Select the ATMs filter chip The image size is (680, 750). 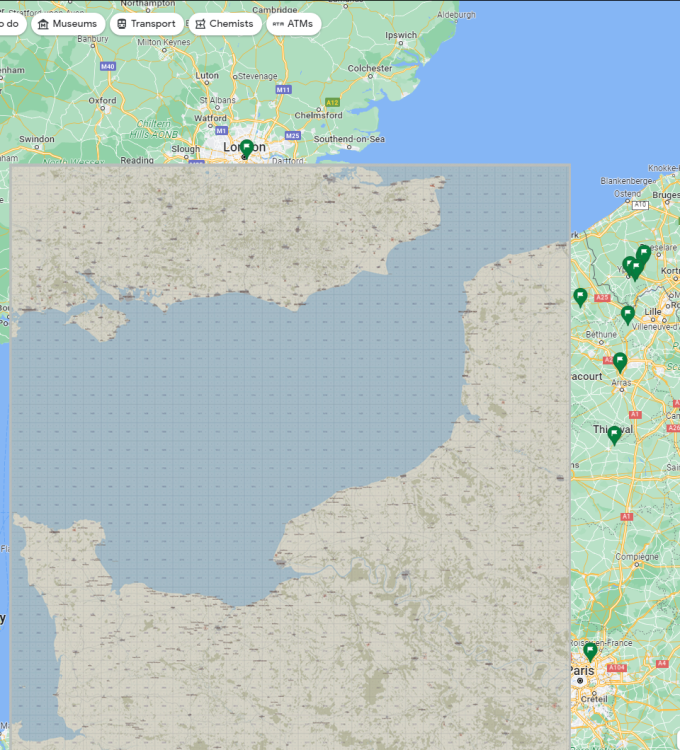pyautogui.click(x=293, y=24)
